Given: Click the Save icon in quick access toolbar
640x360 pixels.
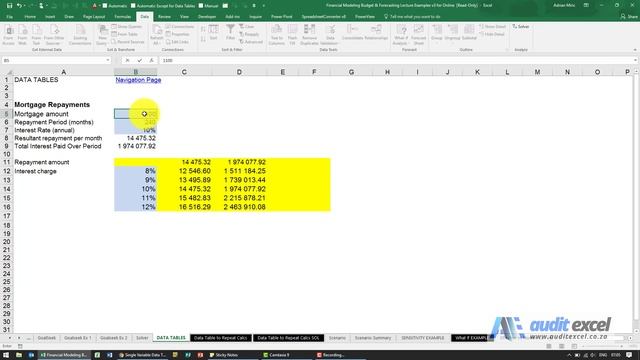Looking at the screenshot, I should (9, 6).
